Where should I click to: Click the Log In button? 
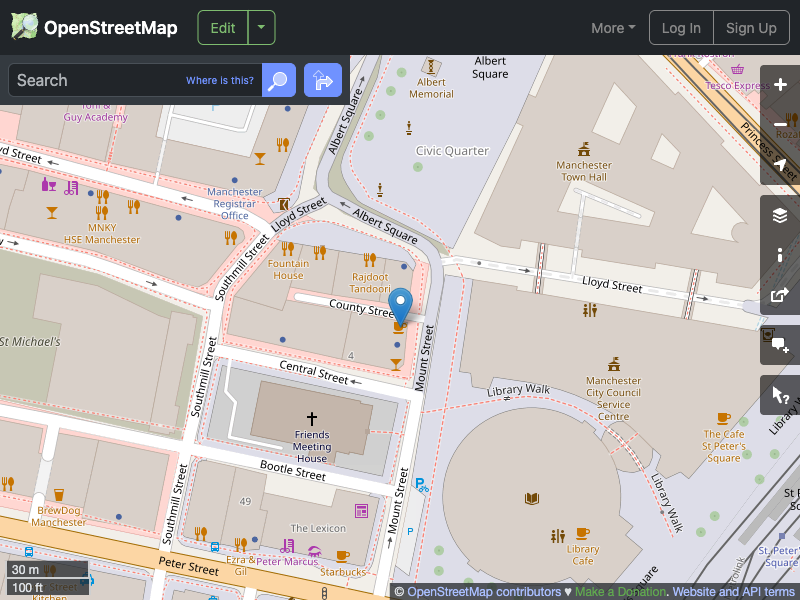(x=681, y=27)
